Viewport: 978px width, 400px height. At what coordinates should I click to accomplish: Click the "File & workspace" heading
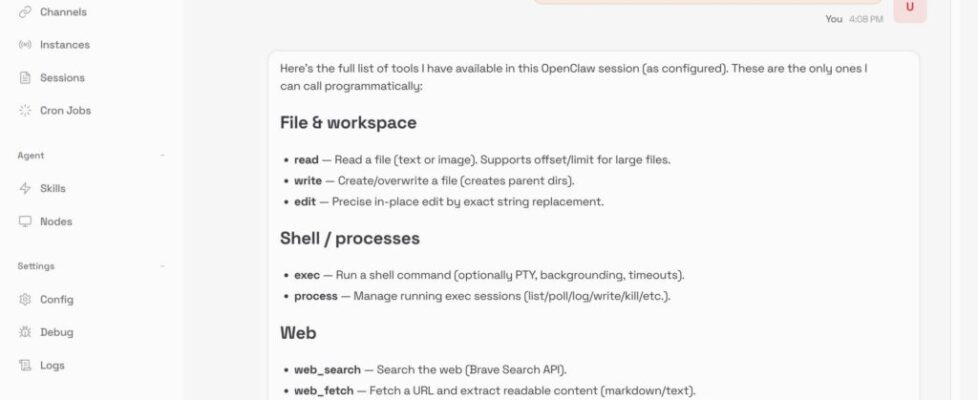click(348, 123)
